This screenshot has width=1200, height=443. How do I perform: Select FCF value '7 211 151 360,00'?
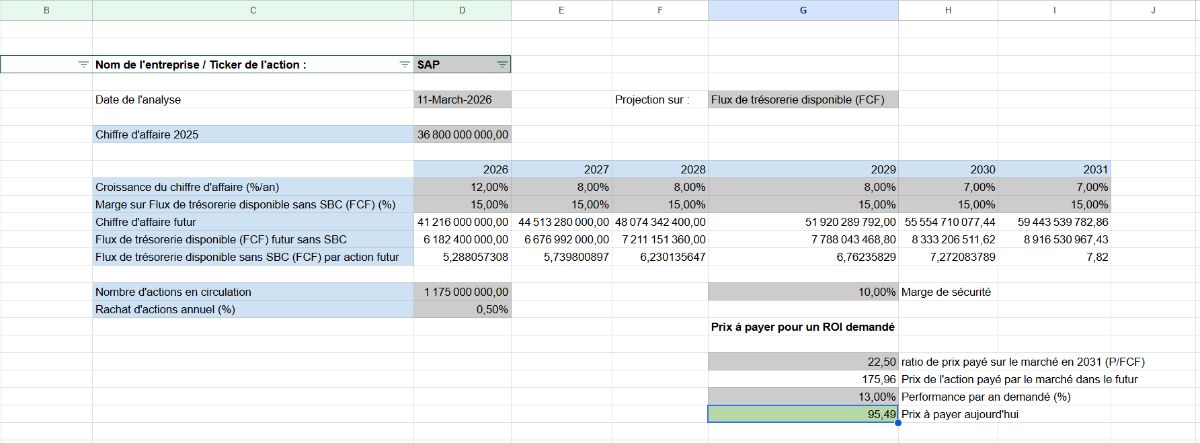tap(659, 240)
